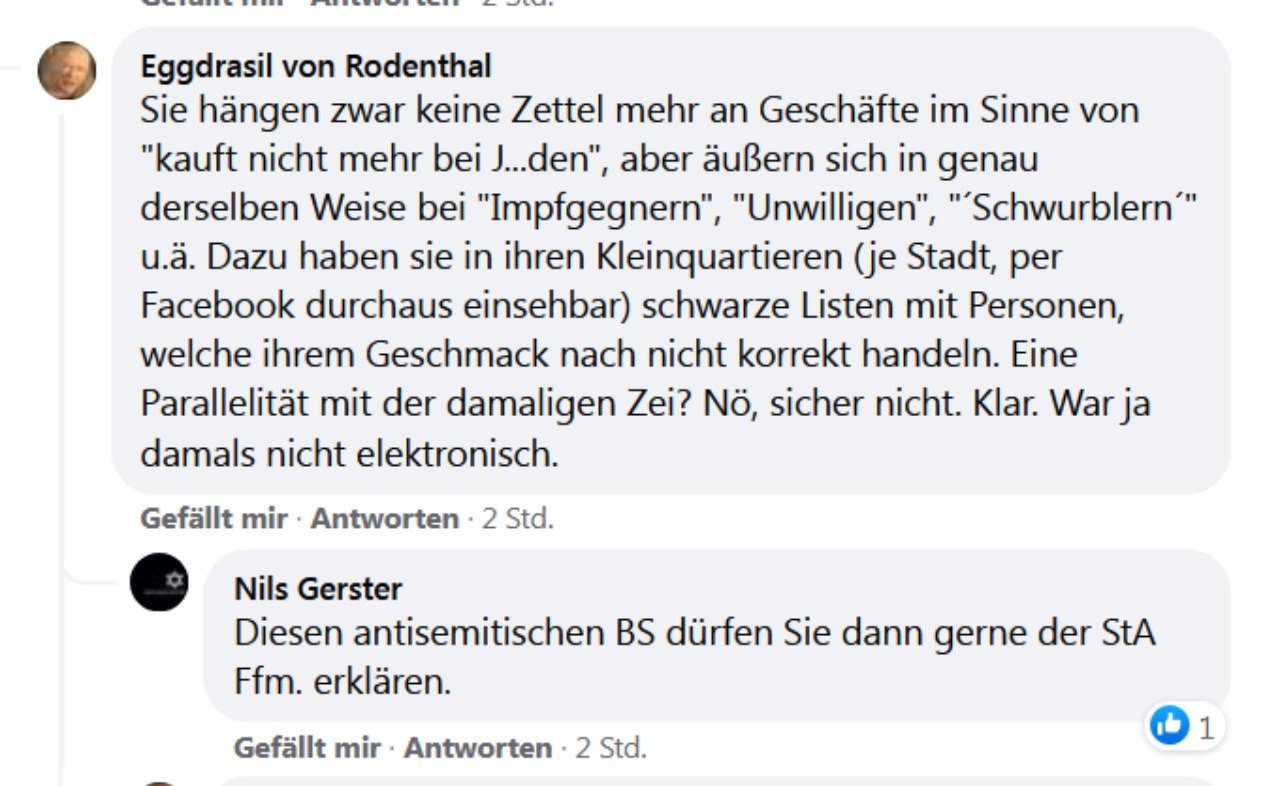The height and width of the screenshot is (786, 1280).
Task: Open Nils Gerster's black profile avatar
Action: coord(159,582)
